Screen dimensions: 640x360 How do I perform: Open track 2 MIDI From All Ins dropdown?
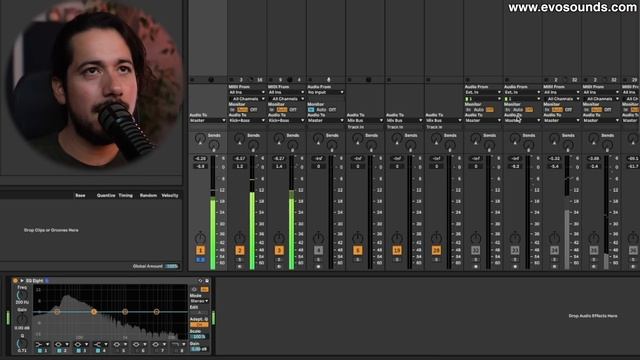coord(247,93)
